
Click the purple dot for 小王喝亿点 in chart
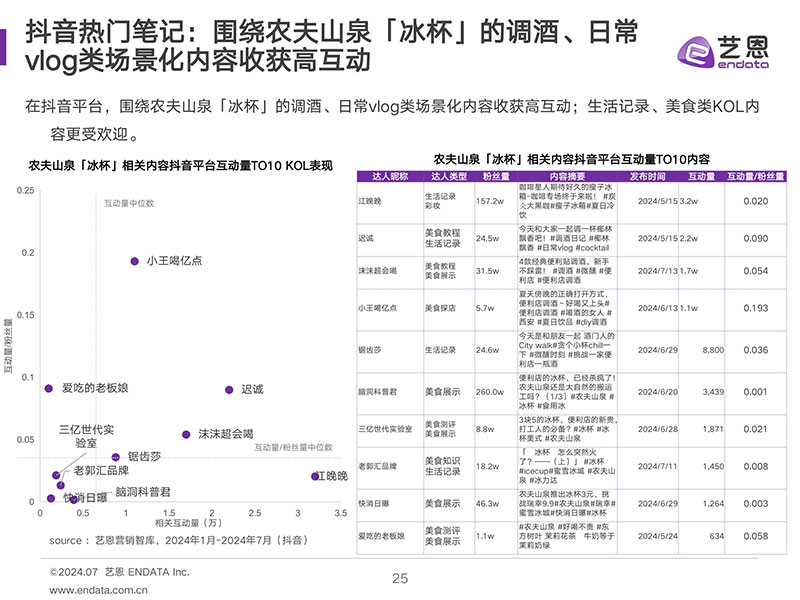pos(135,261)
